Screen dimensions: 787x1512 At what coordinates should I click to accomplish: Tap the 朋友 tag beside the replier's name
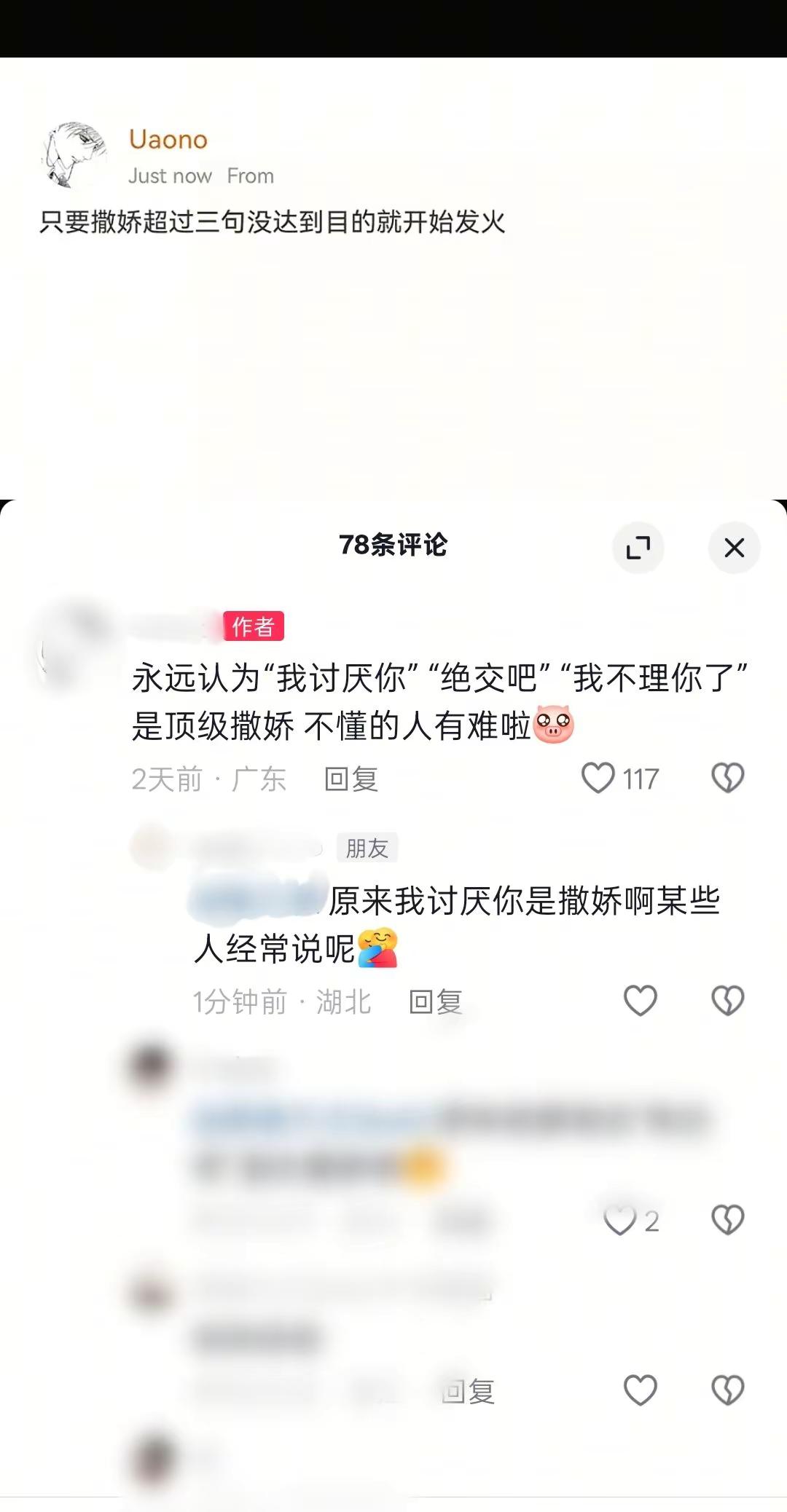point(367,848)
